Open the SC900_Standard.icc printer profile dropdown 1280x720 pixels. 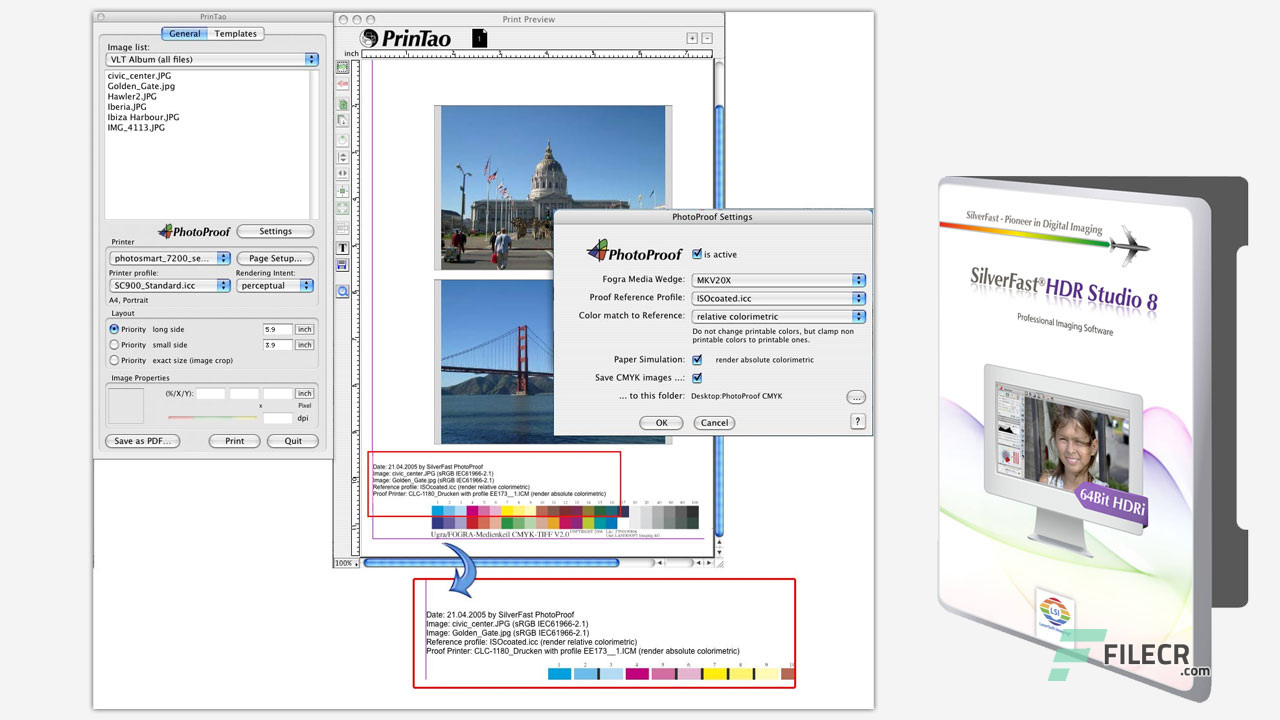170,286
